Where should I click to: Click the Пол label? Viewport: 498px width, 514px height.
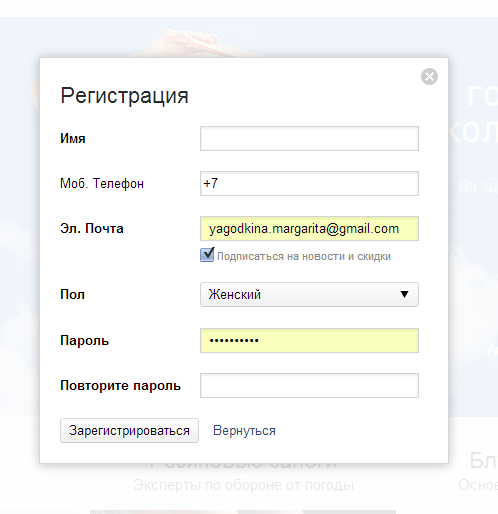point(72,295)
